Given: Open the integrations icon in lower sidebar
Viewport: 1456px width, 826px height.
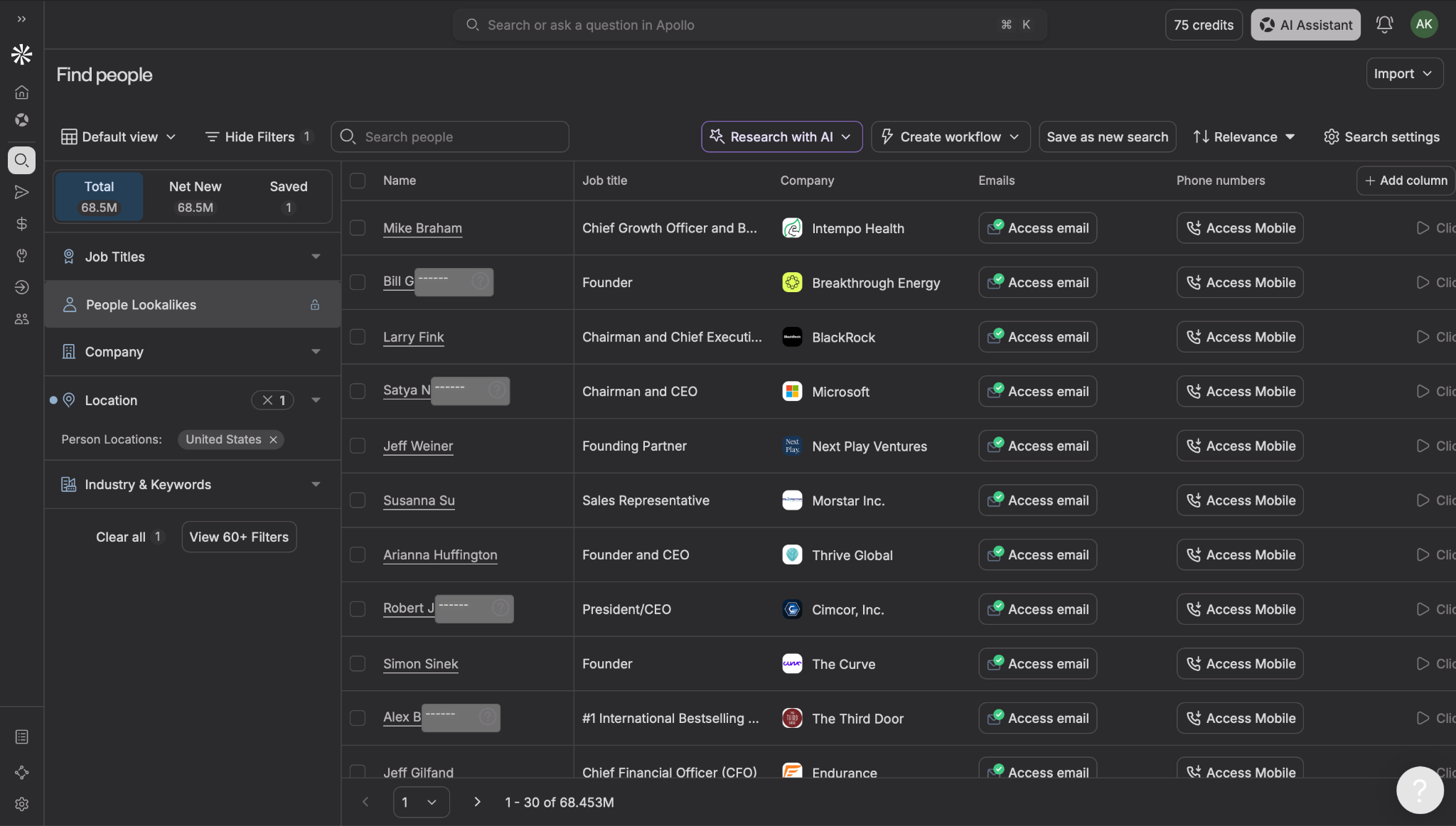Looking at the screenshot, I should point(21,772).
